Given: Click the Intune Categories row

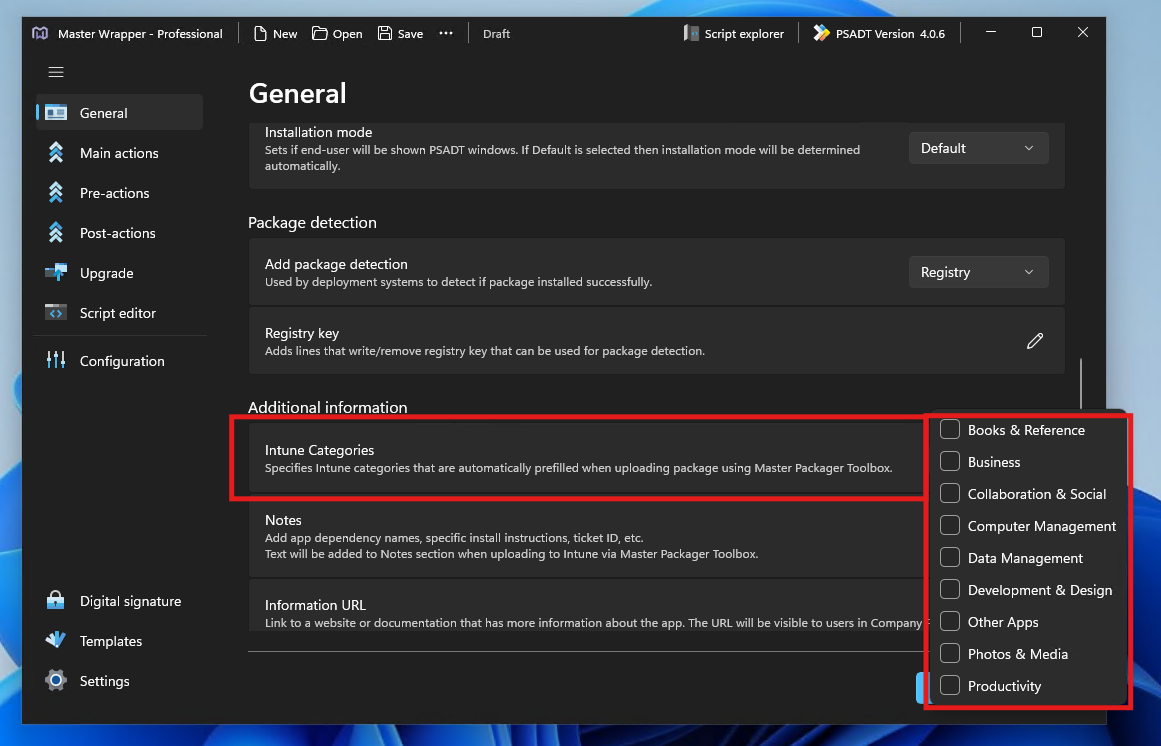Looking at the screenshot, I should point(586,458).
